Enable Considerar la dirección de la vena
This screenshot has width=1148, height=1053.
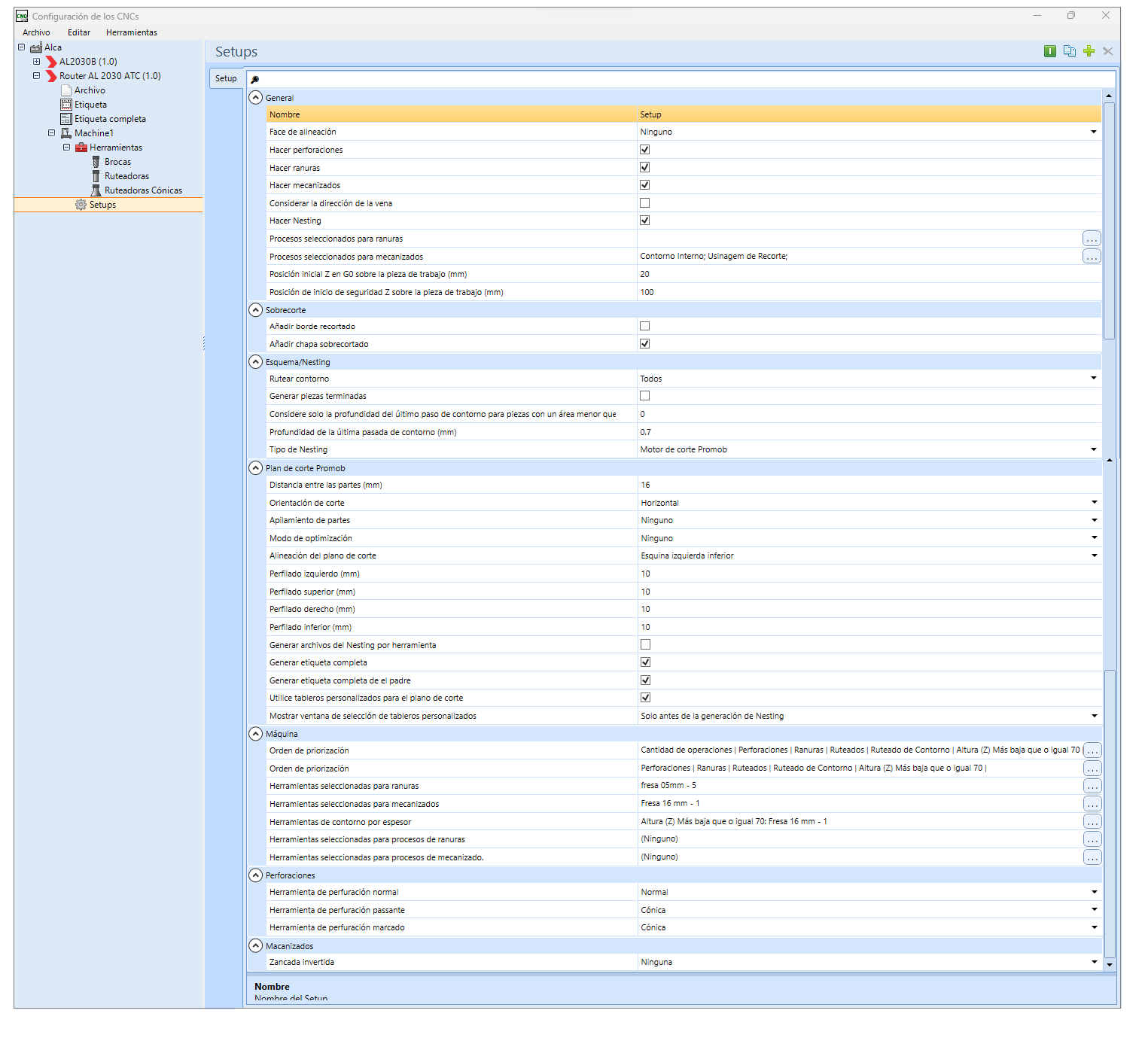(644, 203)
